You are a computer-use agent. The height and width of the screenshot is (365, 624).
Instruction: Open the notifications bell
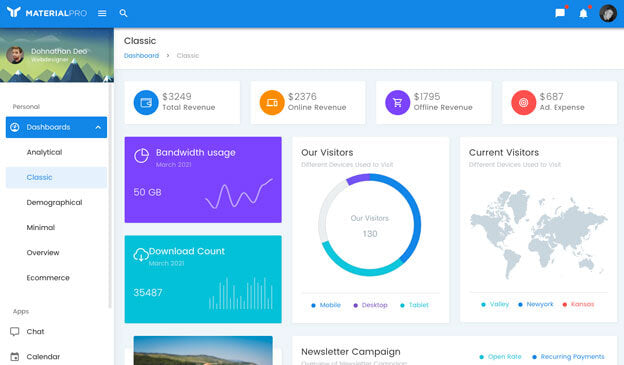[583, 14]
